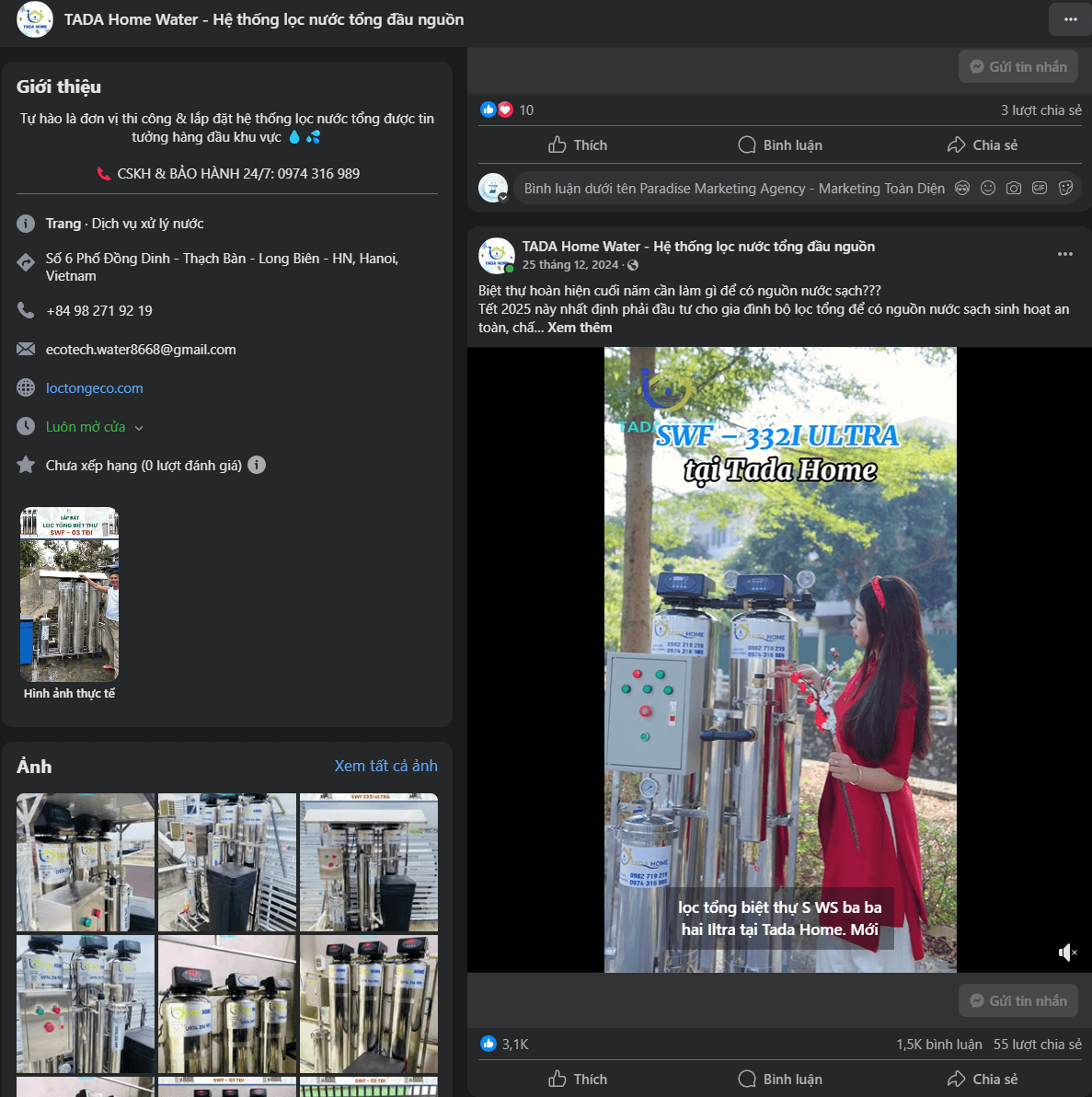Attach a photo using the camera icon
The width and height of the screenshot is (1092, 1097).
click(1014, 188)
